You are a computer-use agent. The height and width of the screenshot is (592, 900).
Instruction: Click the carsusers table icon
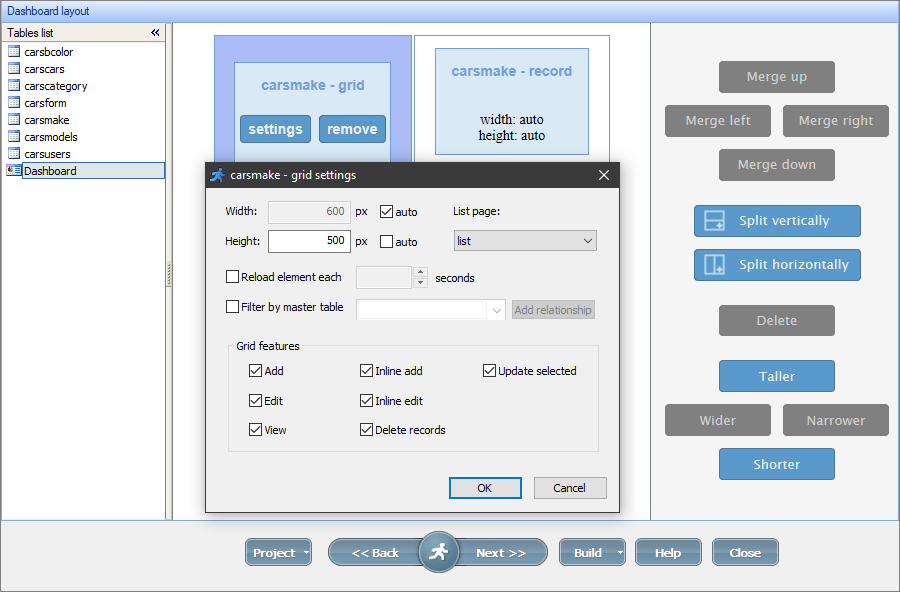click(x=14, y=153)
